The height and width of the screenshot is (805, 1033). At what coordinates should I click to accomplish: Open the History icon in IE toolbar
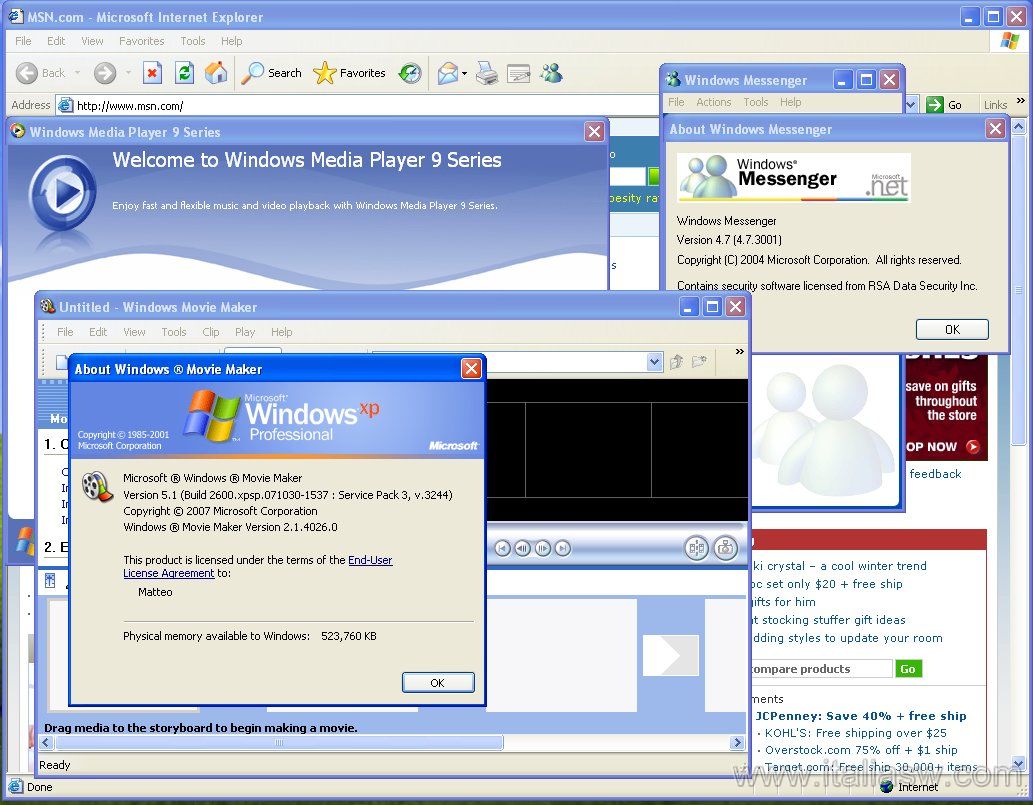click(410, 73)
